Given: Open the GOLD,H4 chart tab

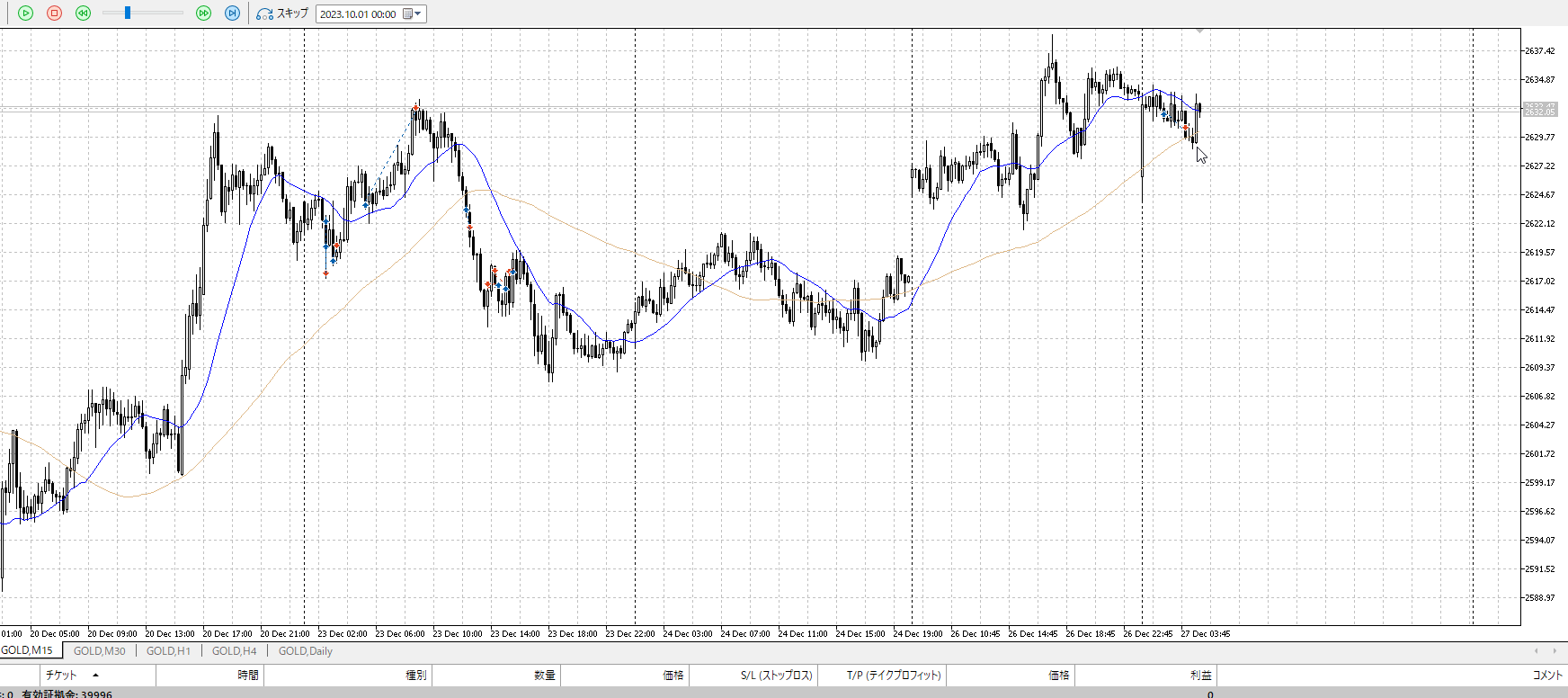Looking at the screenshot, I should [x=234, y=651].
